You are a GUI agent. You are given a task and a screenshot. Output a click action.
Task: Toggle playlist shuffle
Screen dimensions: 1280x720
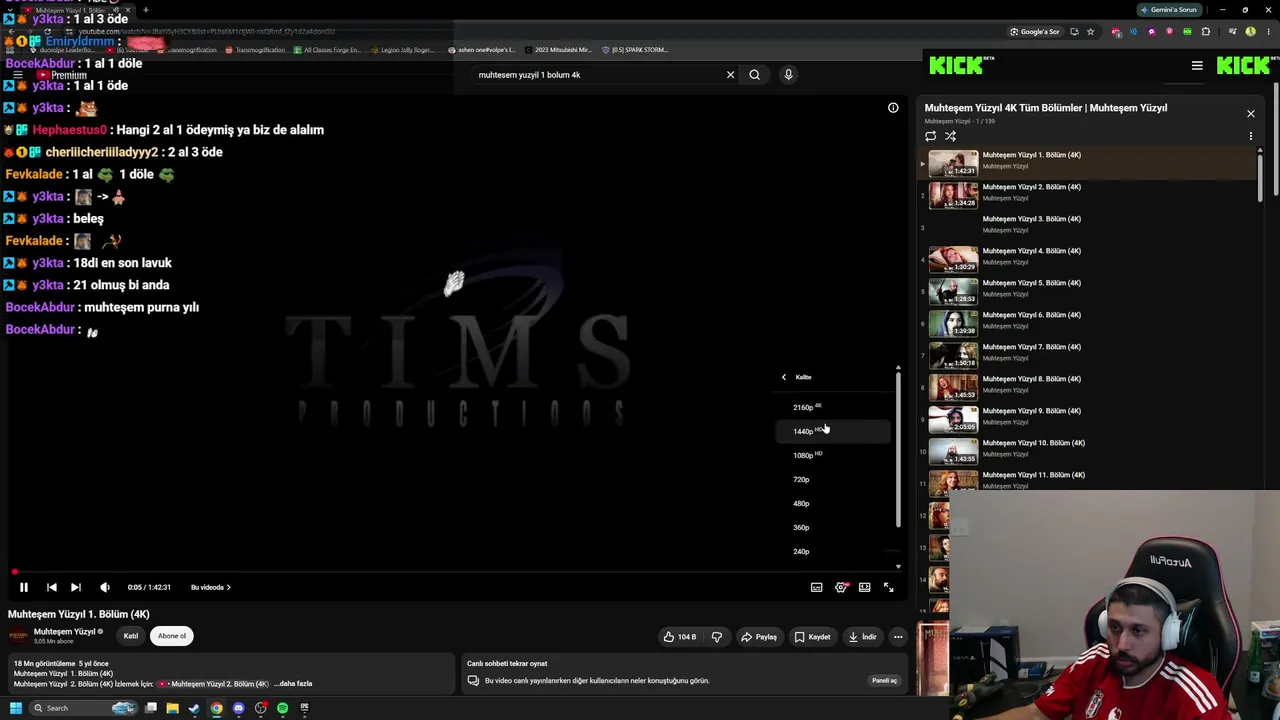point(951,136)
